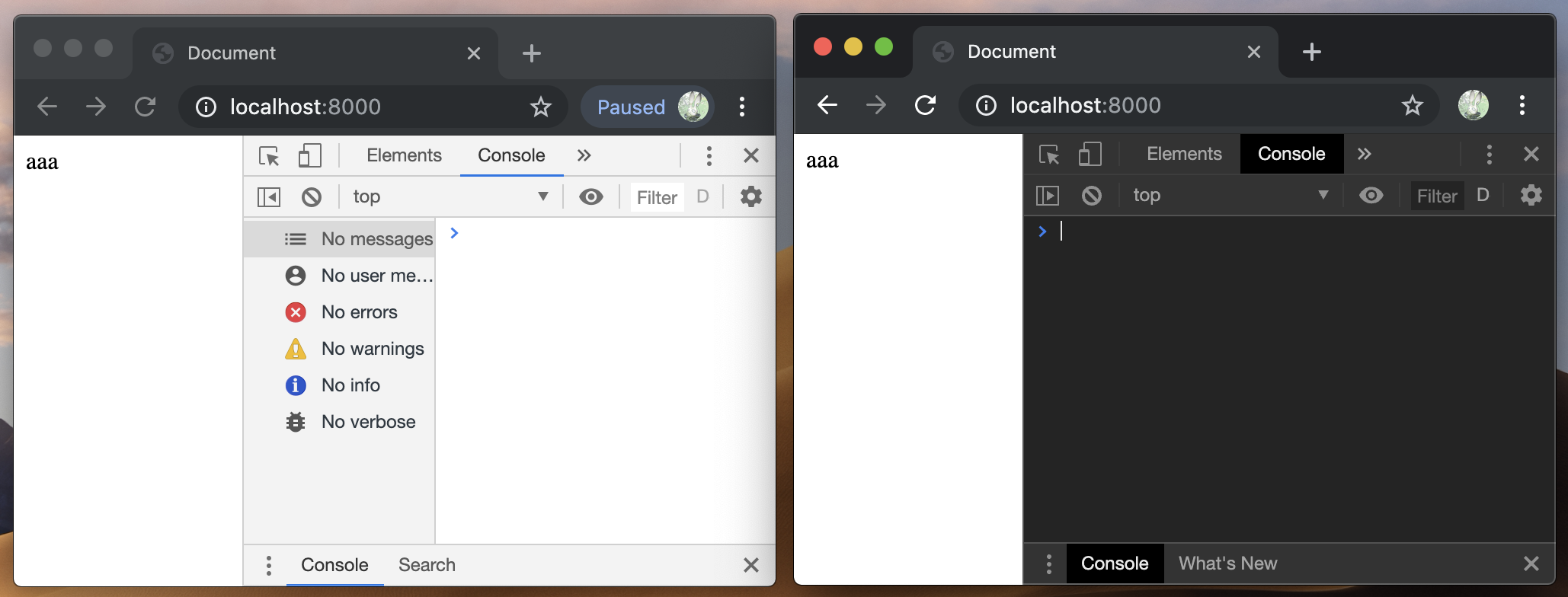Image resolution: width=1568 pixels, height=597 pixels.
Task: Reload page in right browser window
Action: point(925,105)
